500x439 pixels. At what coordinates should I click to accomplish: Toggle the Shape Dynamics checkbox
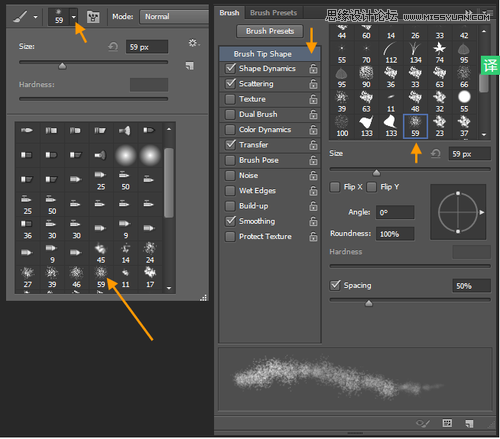[230, 68]
